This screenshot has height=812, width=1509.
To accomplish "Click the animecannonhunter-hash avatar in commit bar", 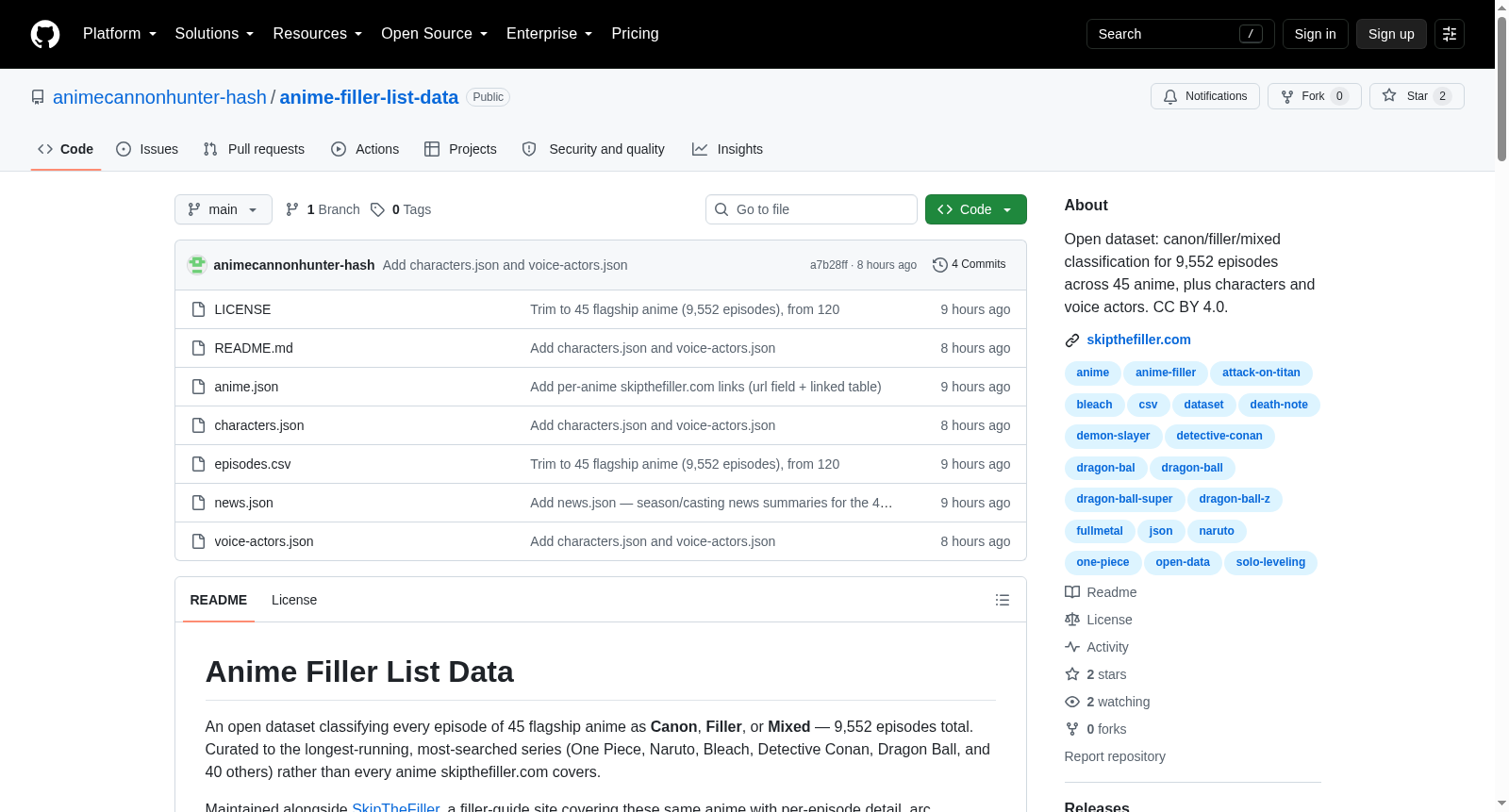I will click(x=197, y=265).
